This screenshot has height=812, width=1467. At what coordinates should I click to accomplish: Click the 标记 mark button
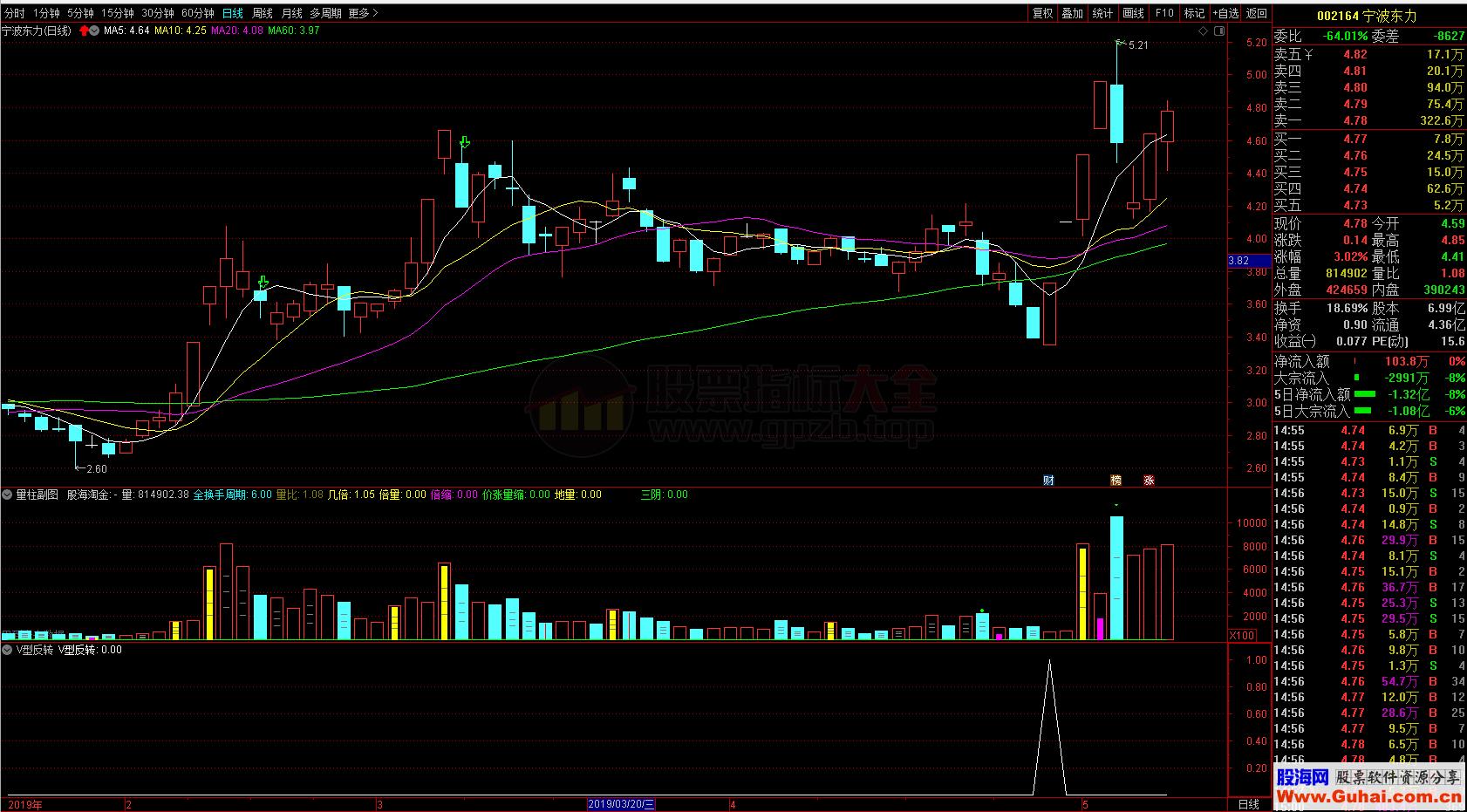pos(1194,13)
